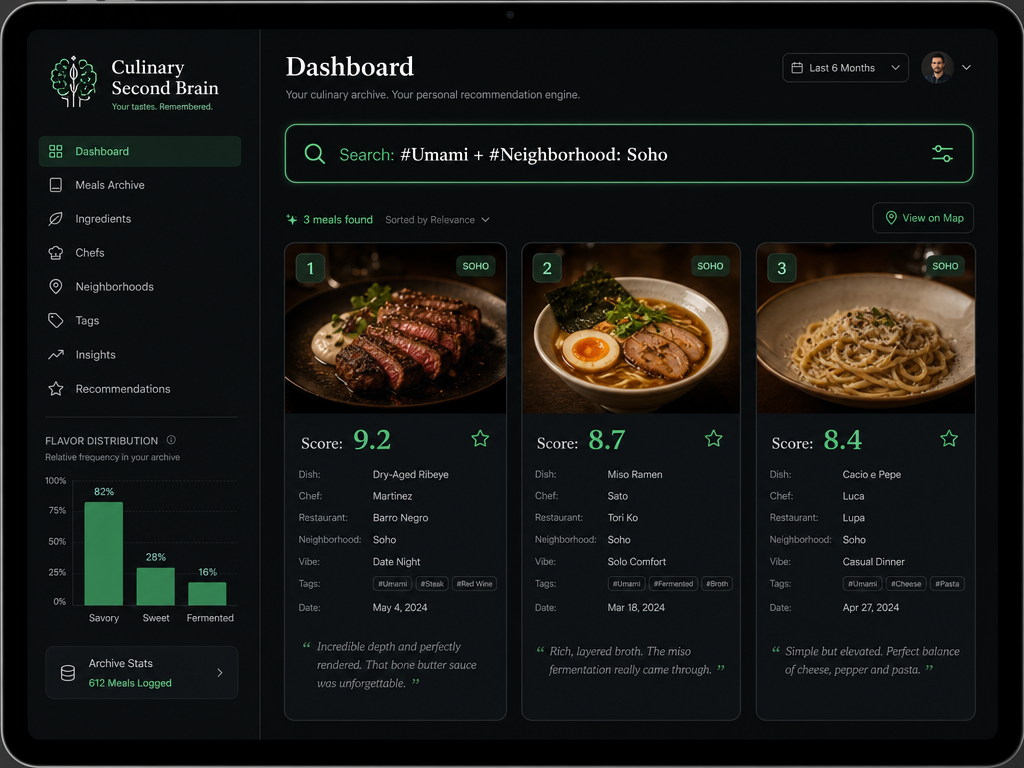Click the #Pasta tag
The height and width of the screenshot is (768, 1024).
coord(947,584)
